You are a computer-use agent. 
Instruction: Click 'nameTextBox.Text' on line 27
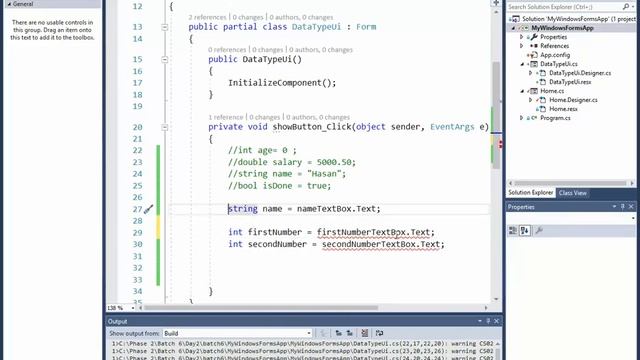(336, 209)
